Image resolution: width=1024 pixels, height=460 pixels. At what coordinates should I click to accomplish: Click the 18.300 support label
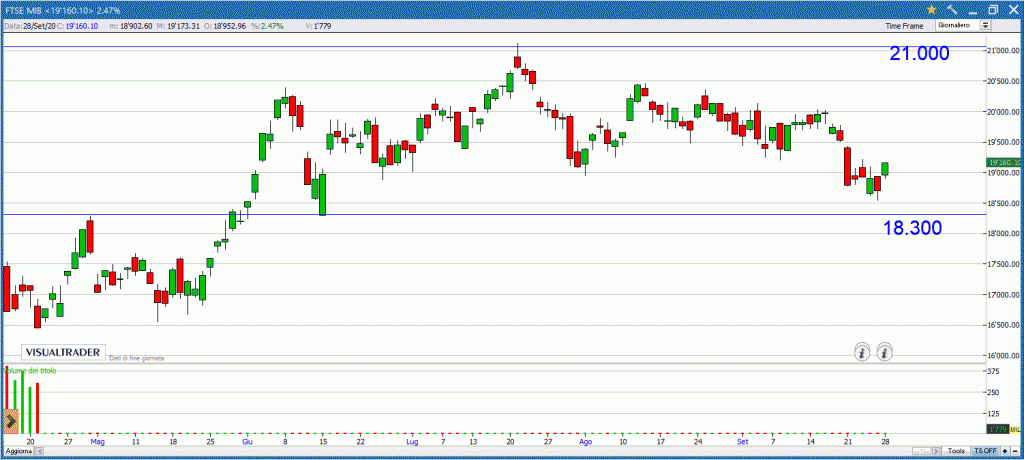912,228
